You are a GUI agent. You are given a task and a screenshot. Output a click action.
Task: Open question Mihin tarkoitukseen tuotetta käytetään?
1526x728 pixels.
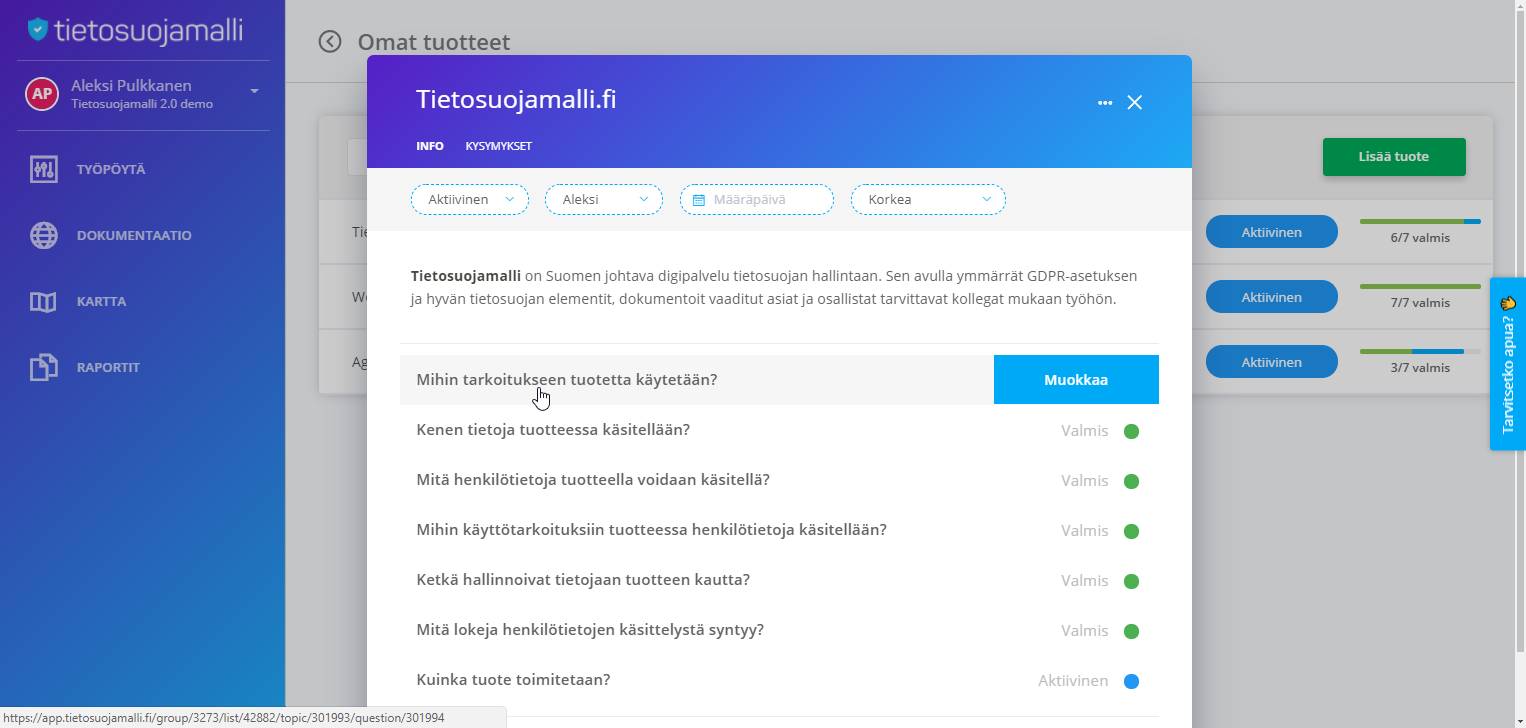click(566, 380)
